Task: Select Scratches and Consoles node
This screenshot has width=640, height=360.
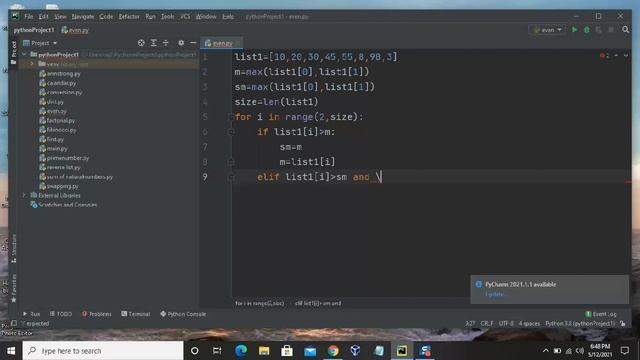Action: click(x=64, y=204)
